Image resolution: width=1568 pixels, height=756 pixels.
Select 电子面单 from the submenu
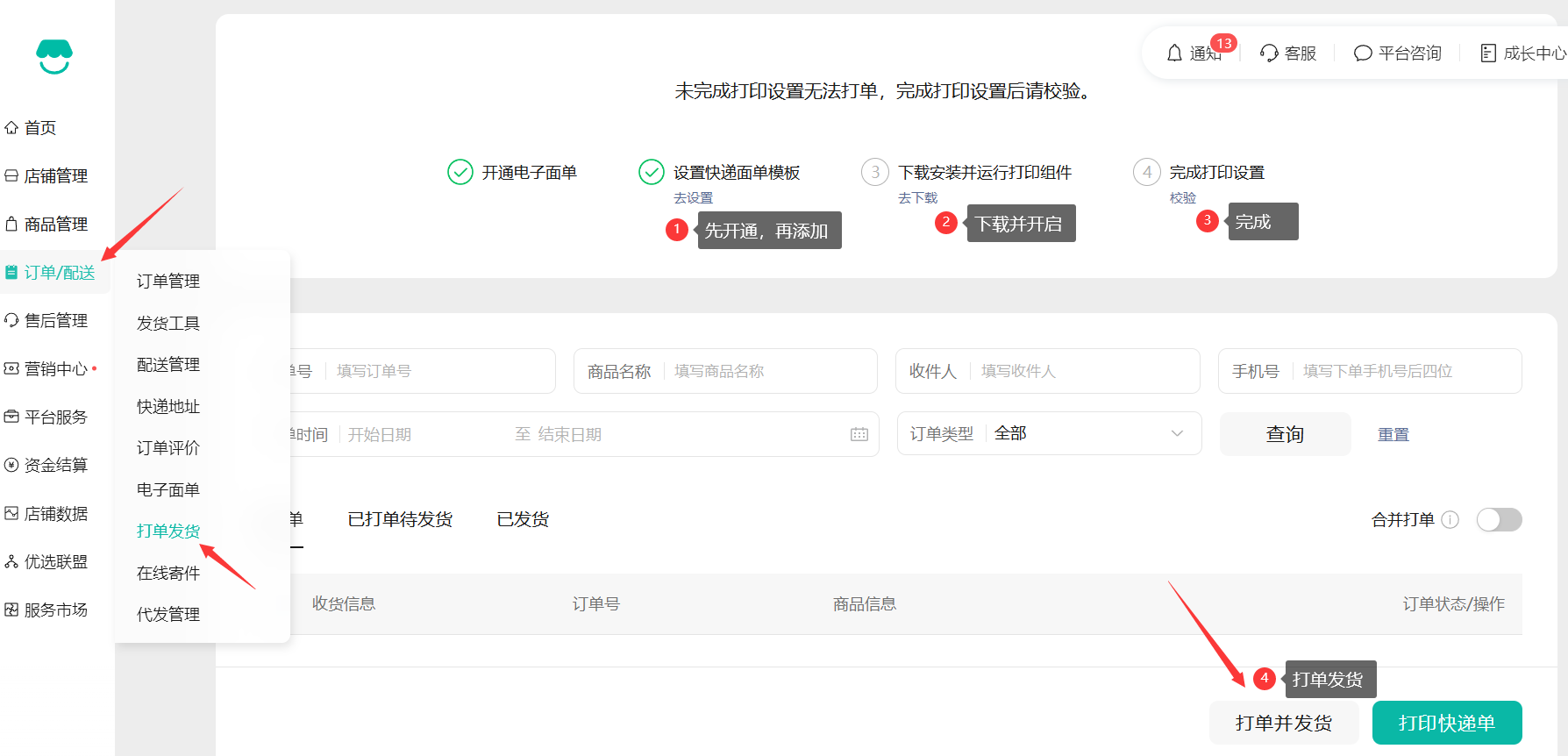168,489
